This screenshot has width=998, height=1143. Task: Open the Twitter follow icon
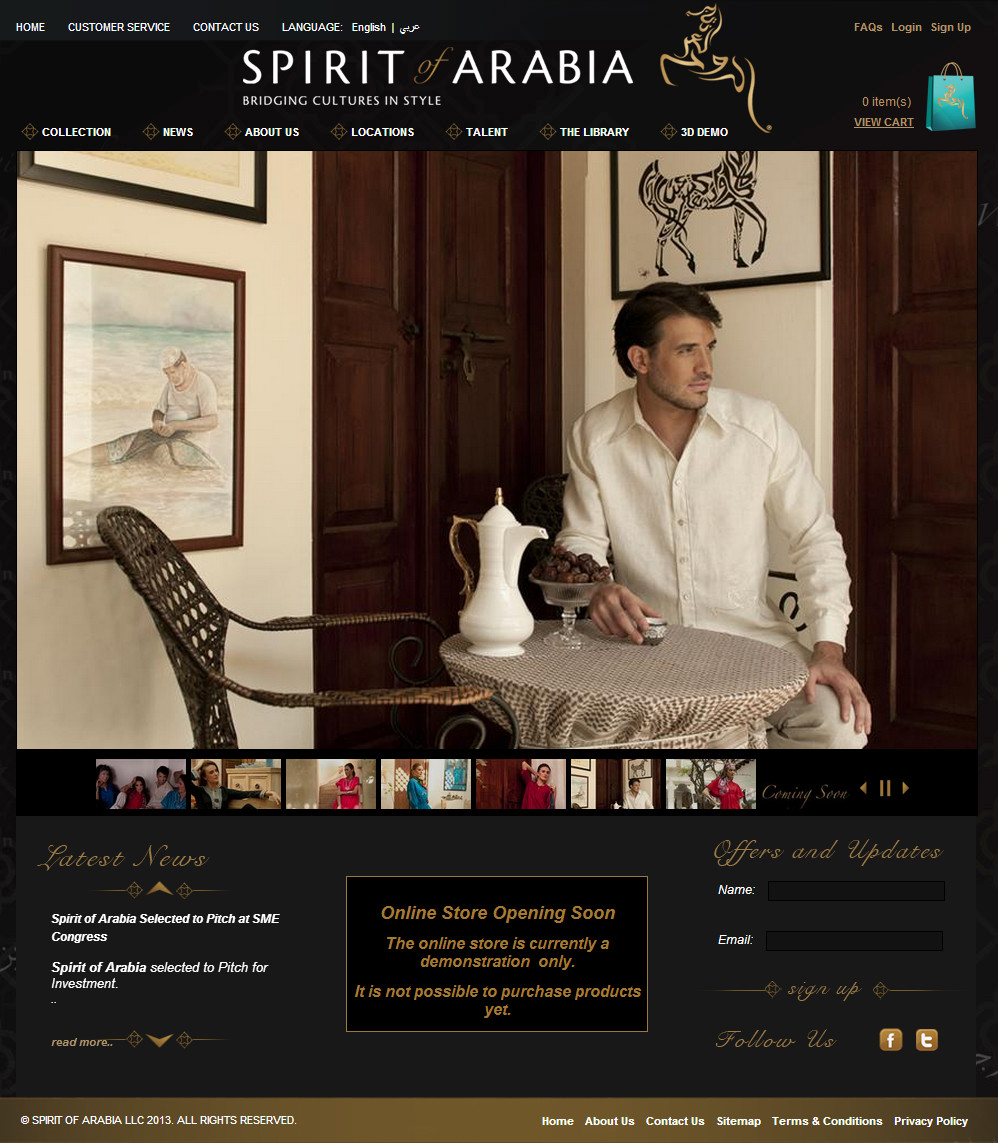coord(927,1039)
